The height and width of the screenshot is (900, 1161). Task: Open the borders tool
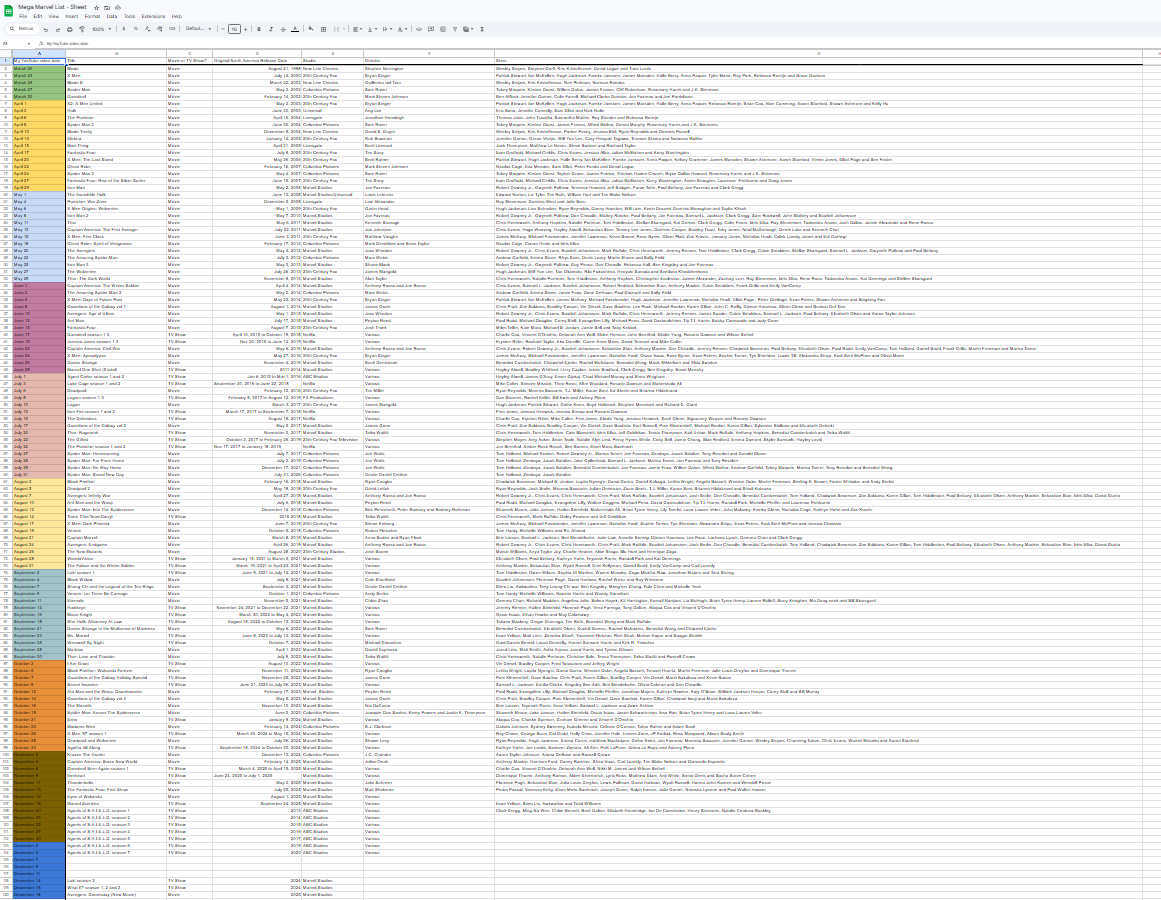324,29
